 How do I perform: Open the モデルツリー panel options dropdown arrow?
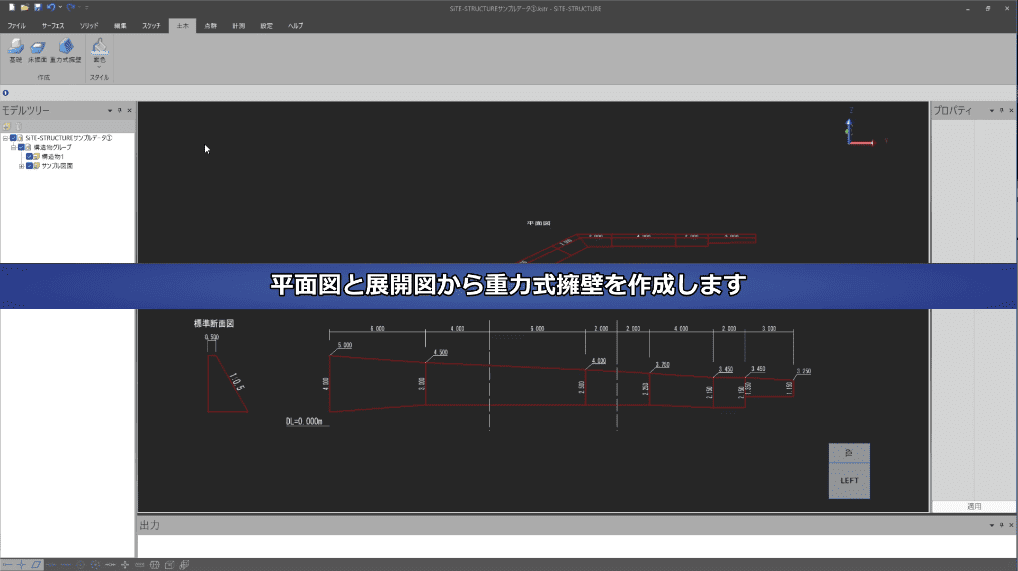pyautogui.click(x=110, y=110)
